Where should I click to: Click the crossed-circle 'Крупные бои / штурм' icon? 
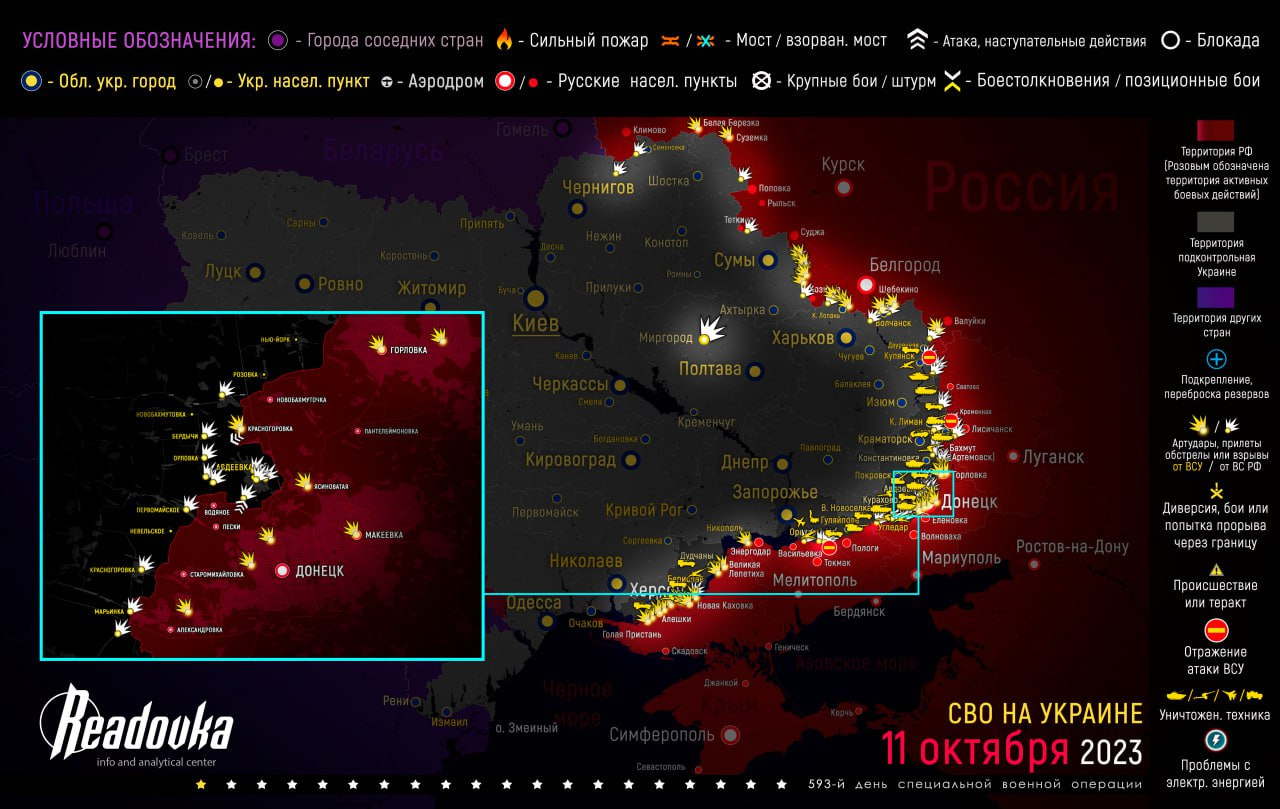click(762, 81)
